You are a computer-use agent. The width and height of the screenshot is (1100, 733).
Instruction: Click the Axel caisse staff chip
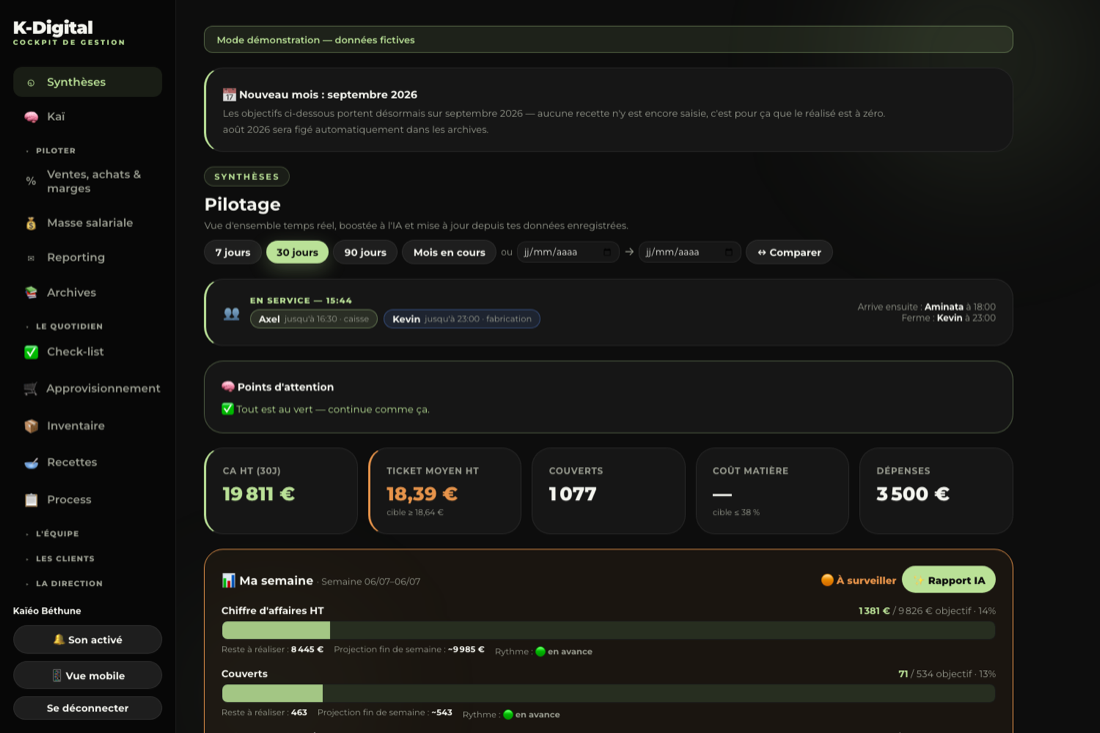pyautogui.click(x=314, y=319)
